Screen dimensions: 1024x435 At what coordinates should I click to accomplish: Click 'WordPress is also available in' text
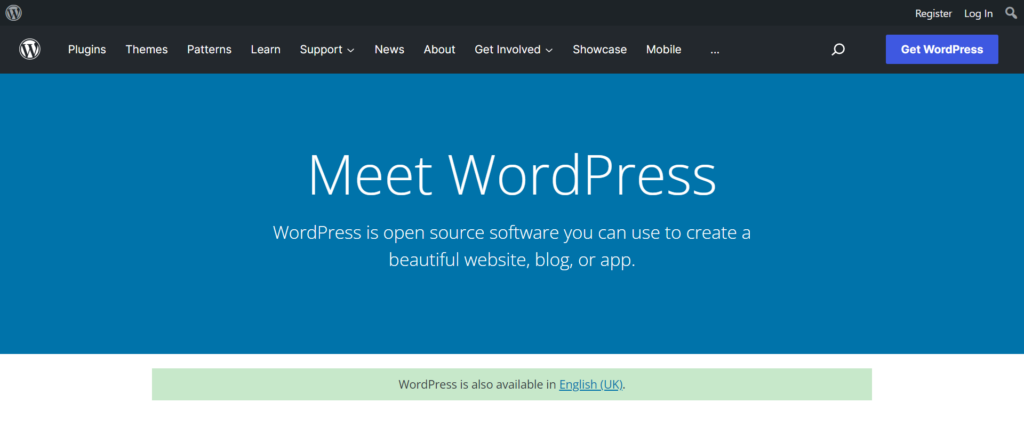coord(477,385)
